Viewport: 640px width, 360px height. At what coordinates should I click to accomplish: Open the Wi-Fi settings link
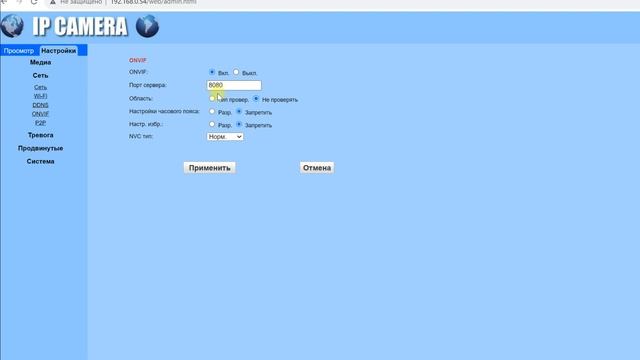click(x=40, y=96)
